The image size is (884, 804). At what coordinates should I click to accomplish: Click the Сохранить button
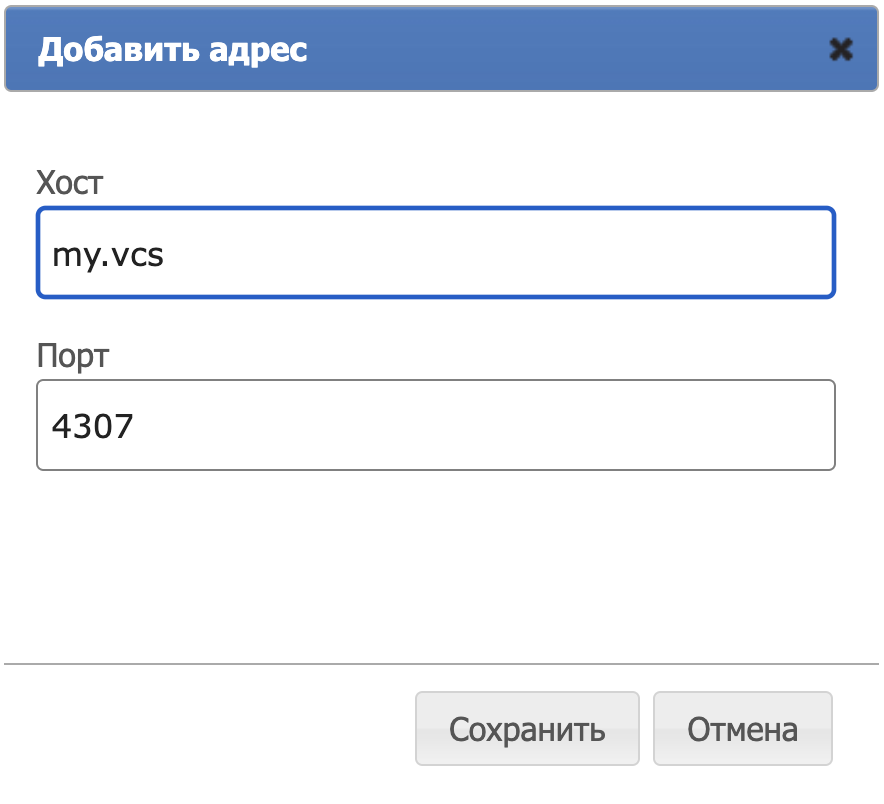pos(527,728)
